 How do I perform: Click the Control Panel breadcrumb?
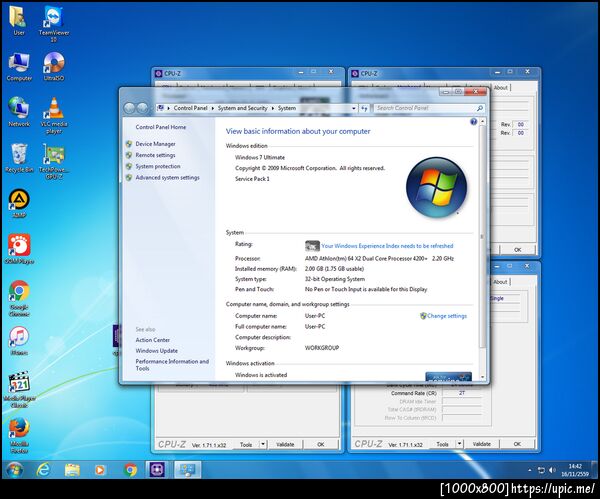pyautogui.click(x=190, y=108)
